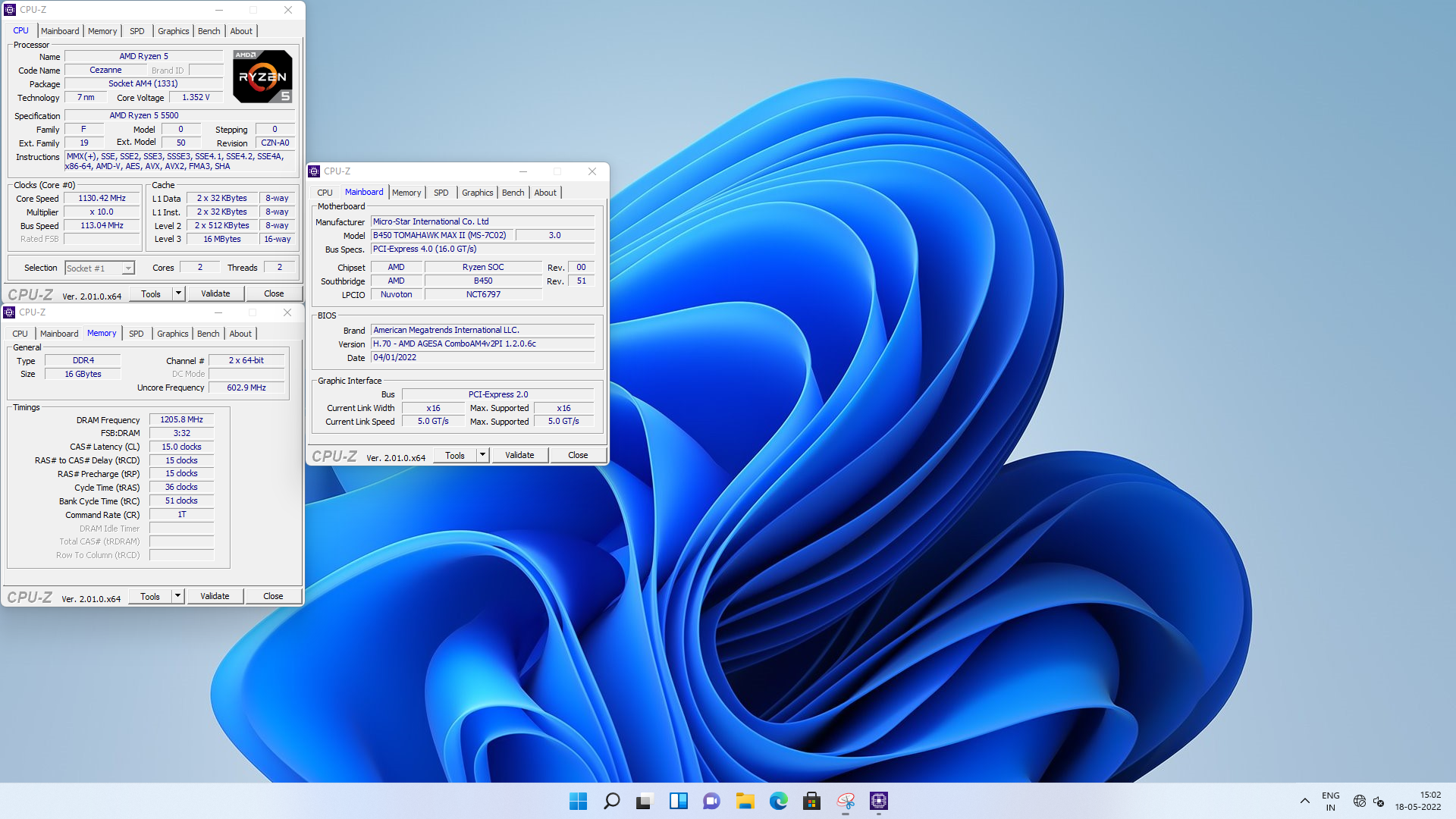Select Graphics tab in the Memory window

tap(173, 334)
